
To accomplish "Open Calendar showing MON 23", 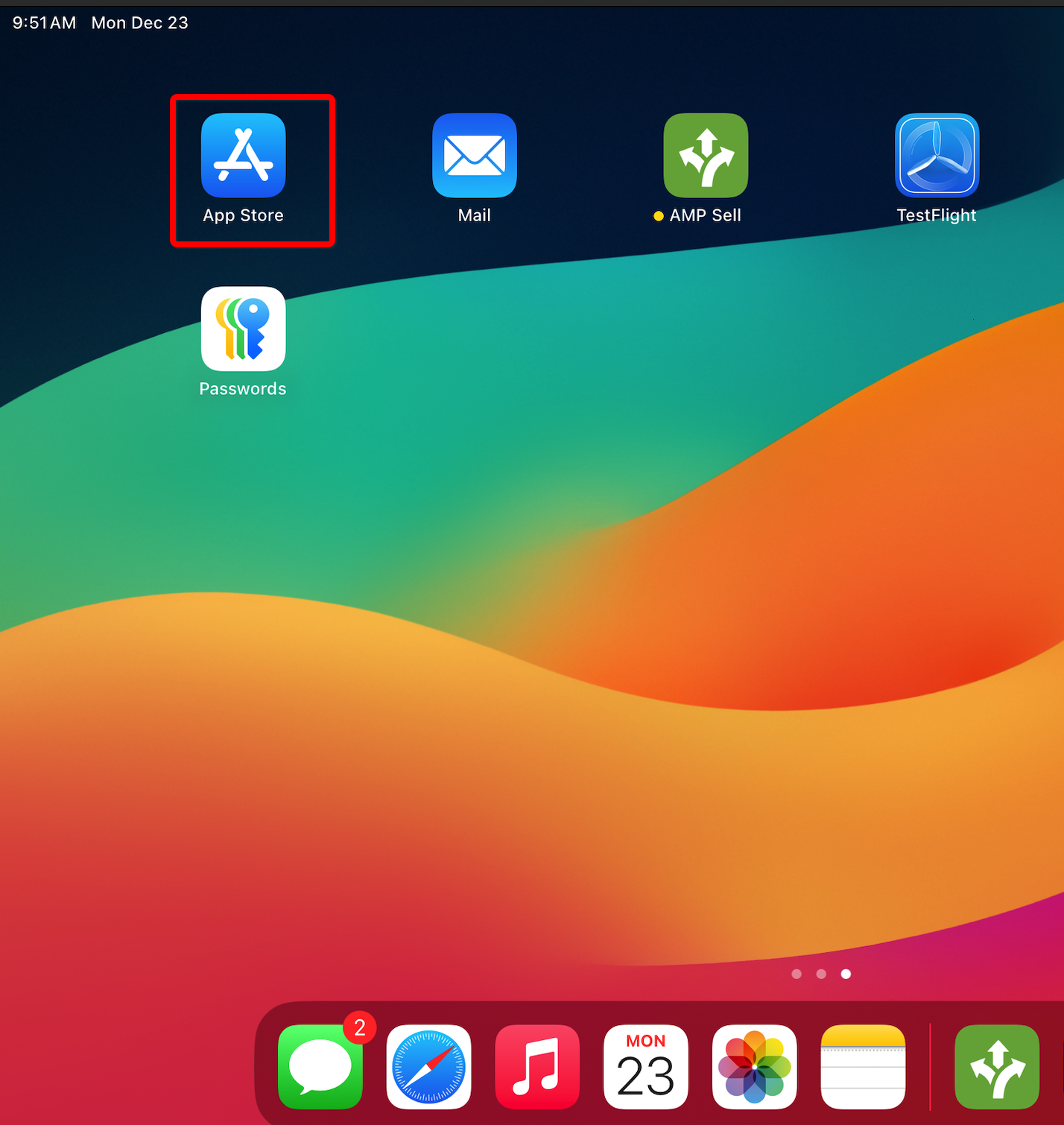I will [x=646, y=1067].
